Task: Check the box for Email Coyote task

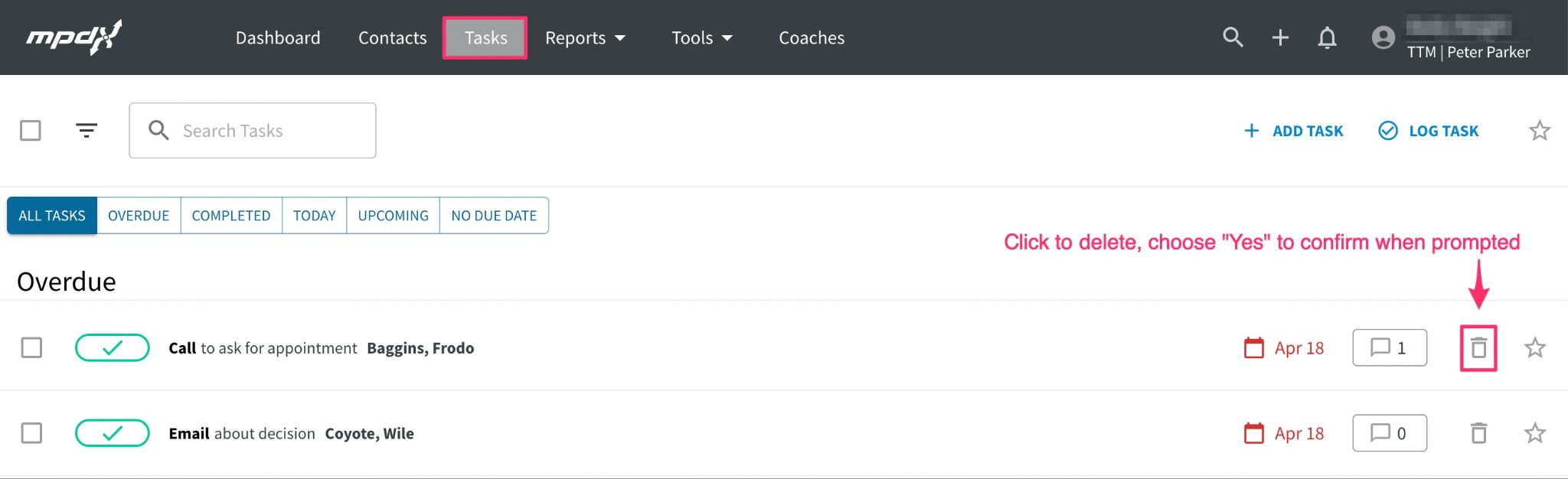Action: (x=31, y=434)
